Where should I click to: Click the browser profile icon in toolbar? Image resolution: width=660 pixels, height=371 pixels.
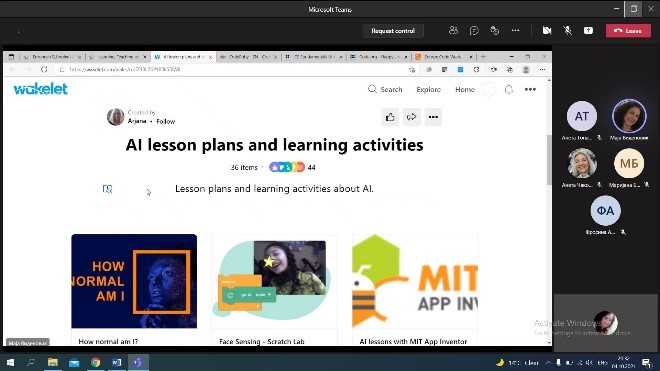(x=526, y=69)
